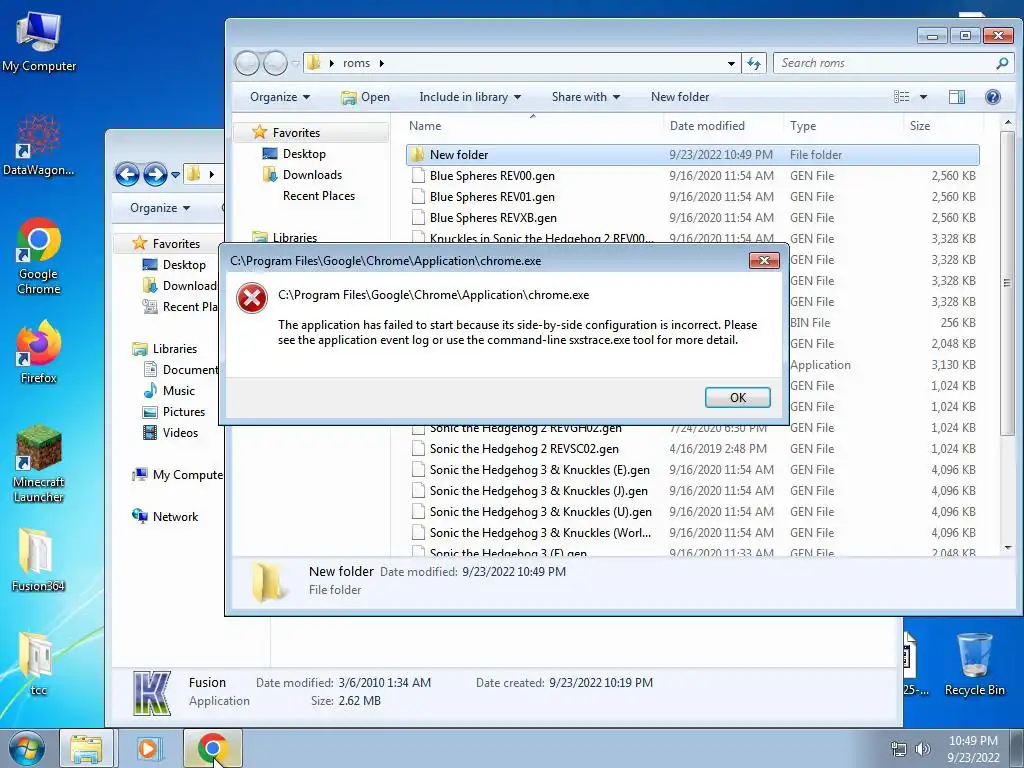Expand Include in library dropdown

[x=470, y=97]
